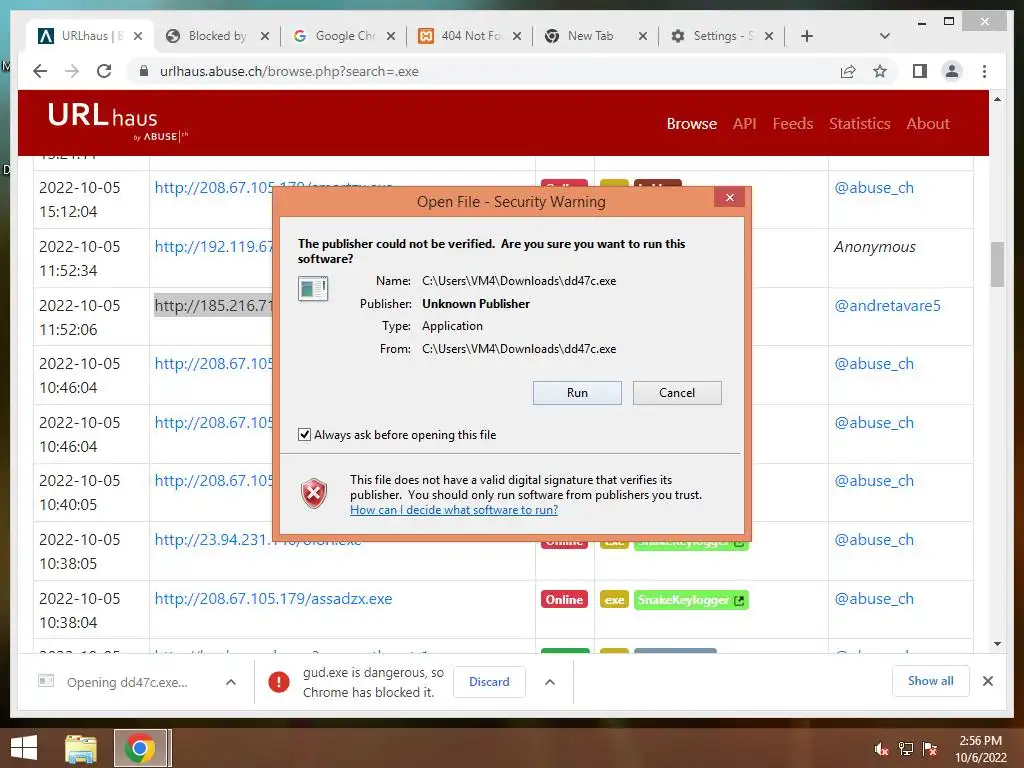1024x768 pixels.
Task: Click the Action Center flag tray icon
Action: [930, 749]
